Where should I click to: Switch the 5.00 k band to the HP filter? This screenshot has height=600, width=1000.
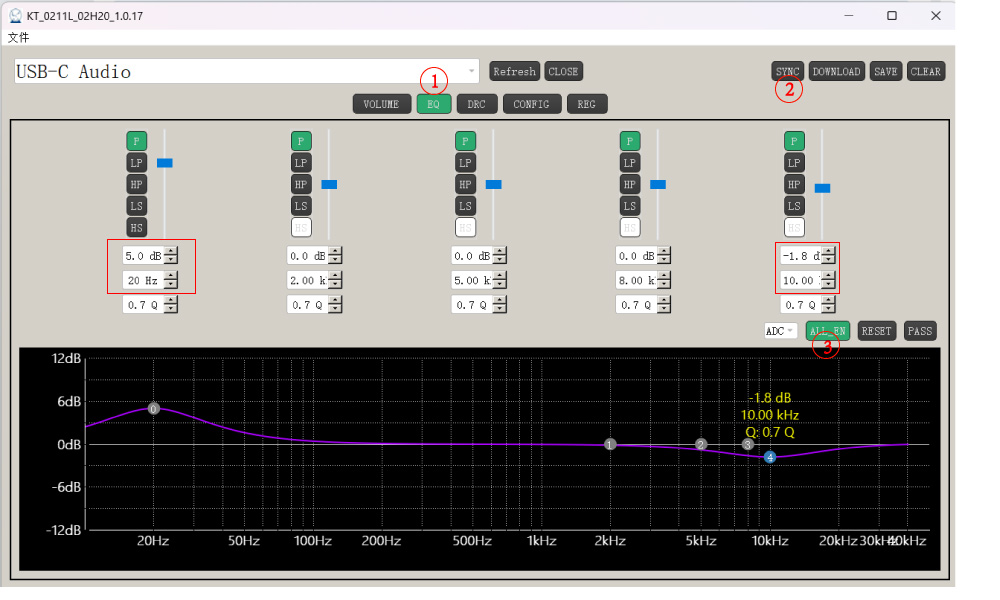point(465,185)
